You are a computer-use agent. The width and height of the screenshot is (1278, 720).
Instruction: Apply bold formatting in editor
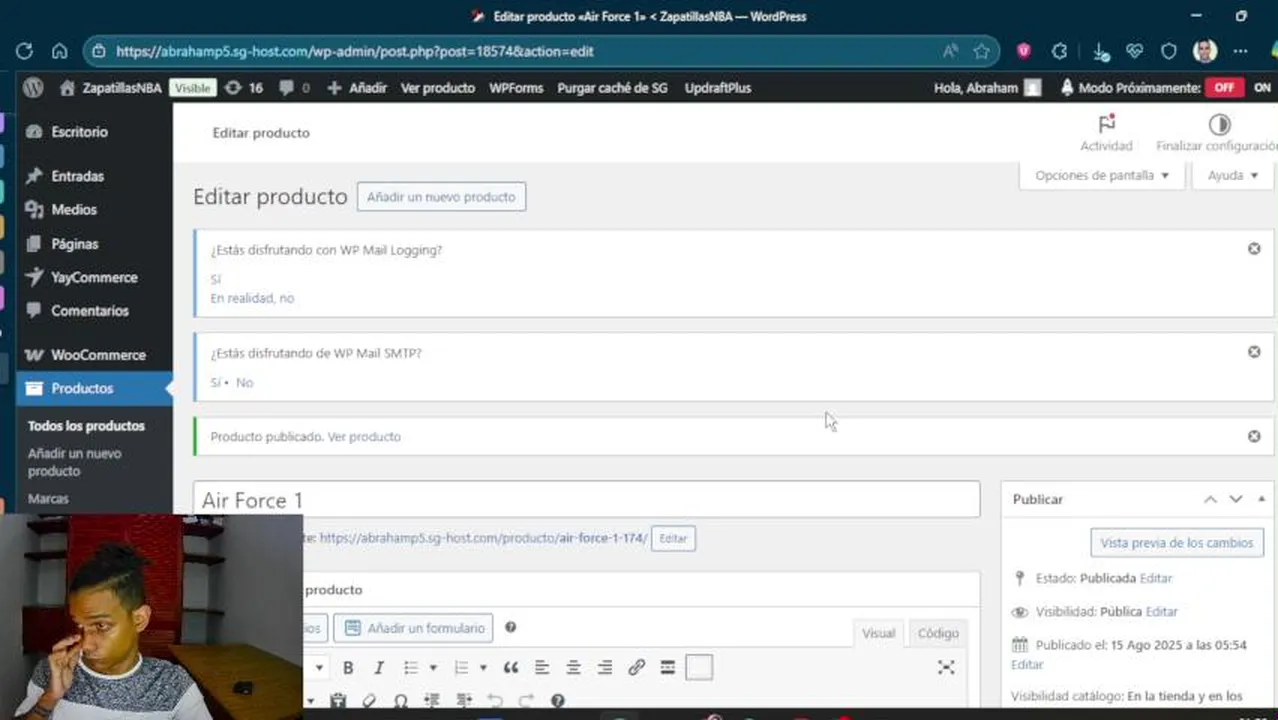point(348,667)
